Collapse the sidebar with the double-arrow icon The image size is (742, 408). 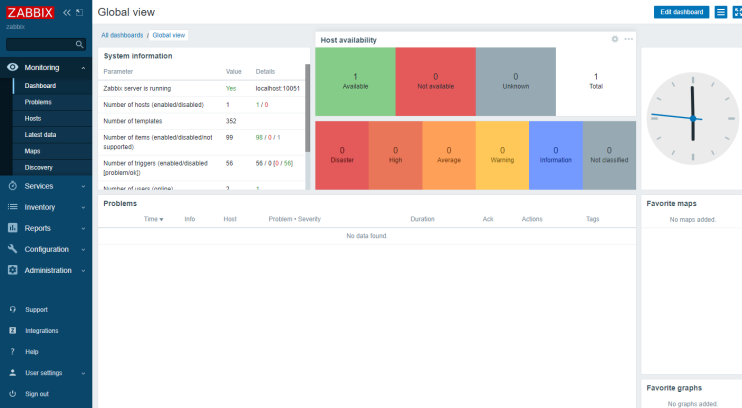(67, 13)
